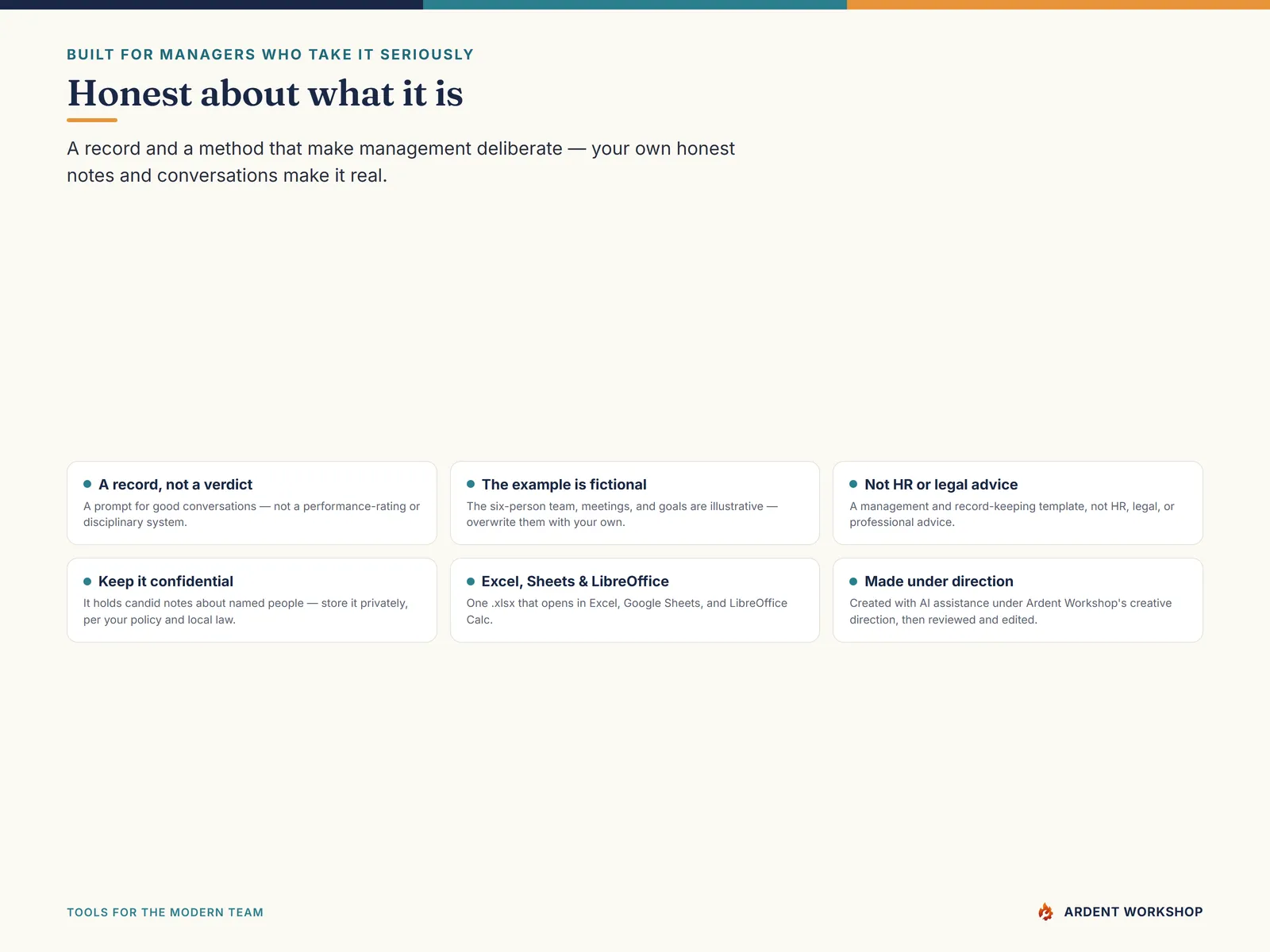
Task: Select the "Keep it confidential" card heading
Action: (x=166, y=582)
